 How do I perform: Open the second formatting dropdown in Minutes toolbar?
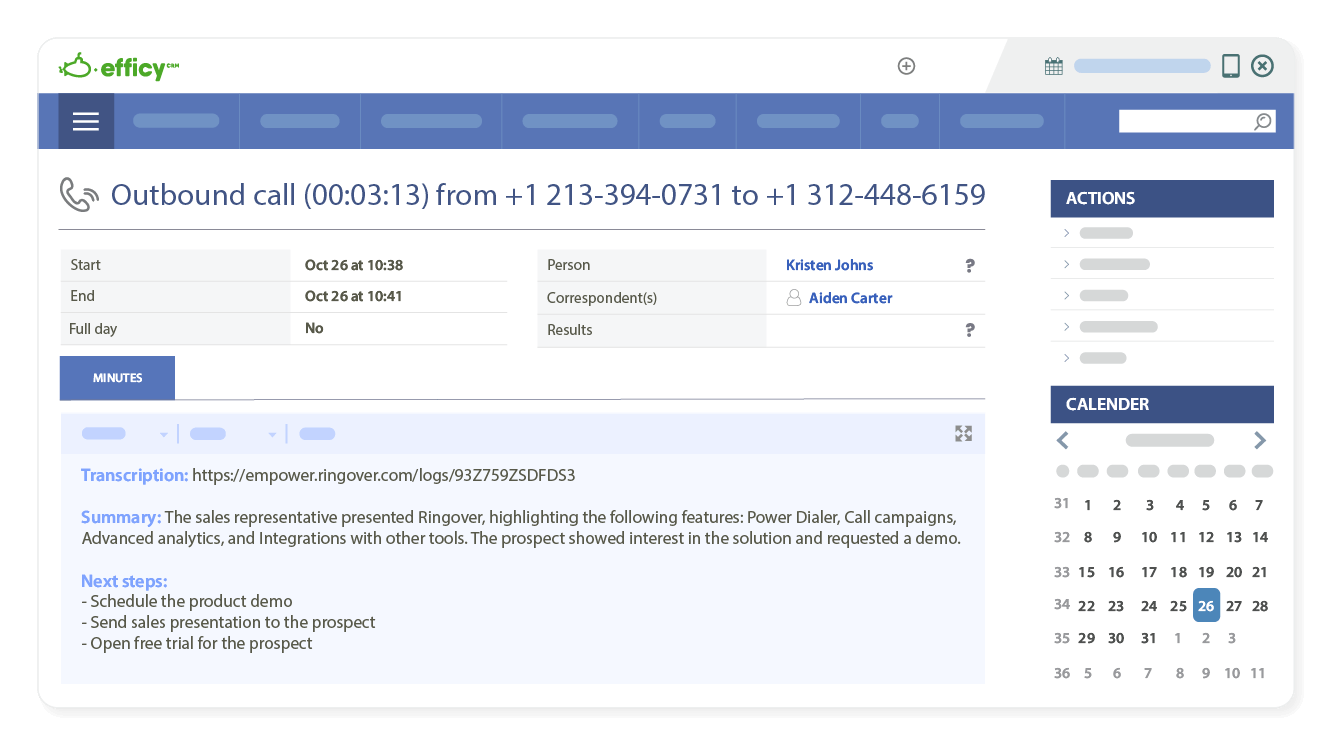(271, 433)
